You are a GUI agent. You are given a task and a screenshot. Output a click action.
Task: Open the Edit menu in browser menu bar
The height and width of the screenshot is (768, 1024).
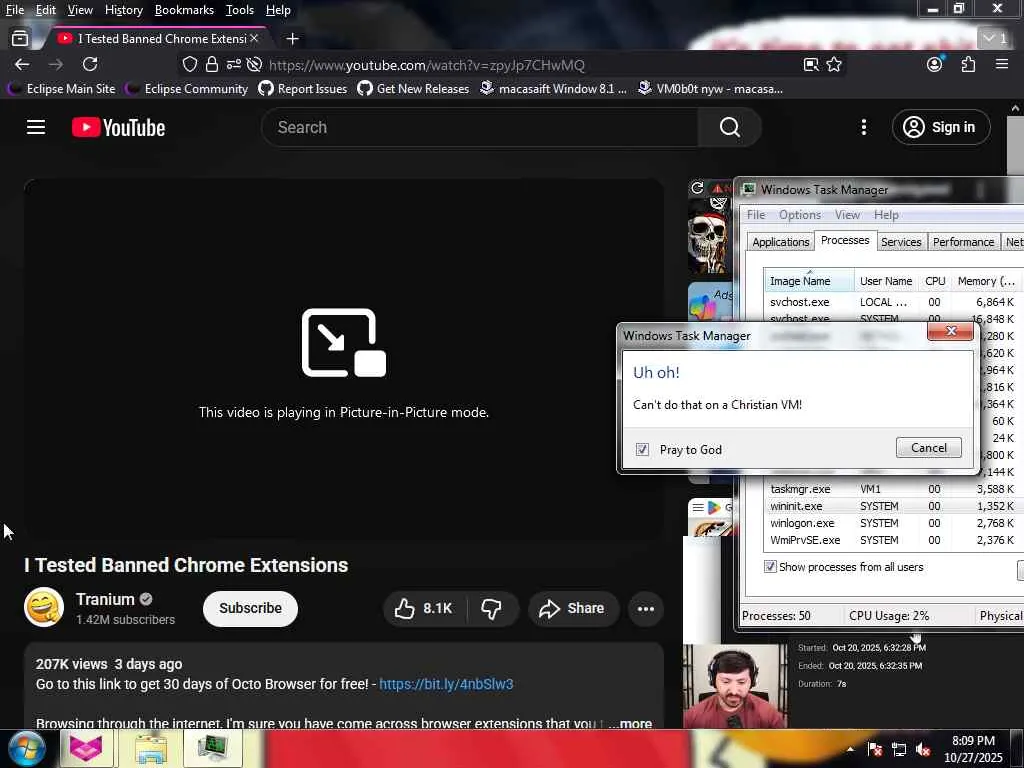point(45,10)
